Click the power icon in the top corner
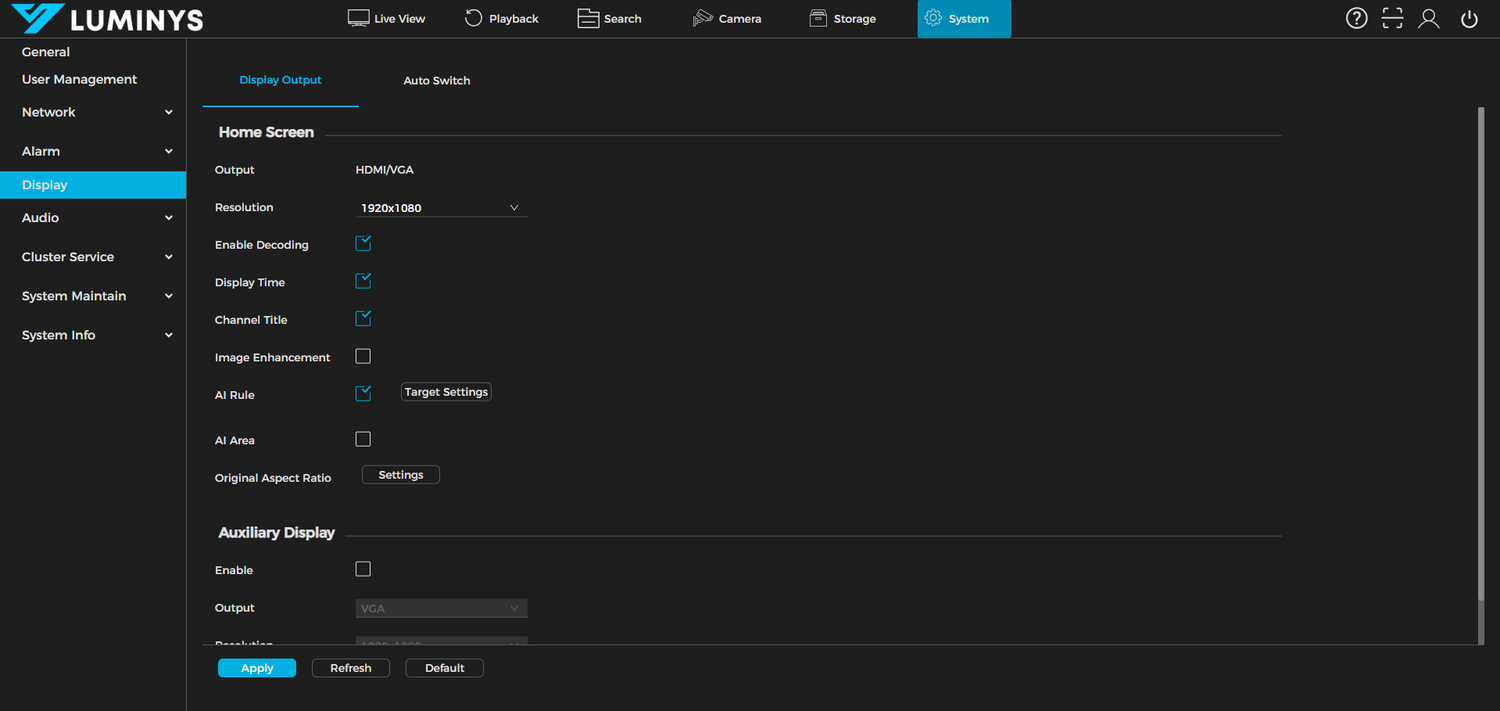1500x711 pixels. [1468, 18]
